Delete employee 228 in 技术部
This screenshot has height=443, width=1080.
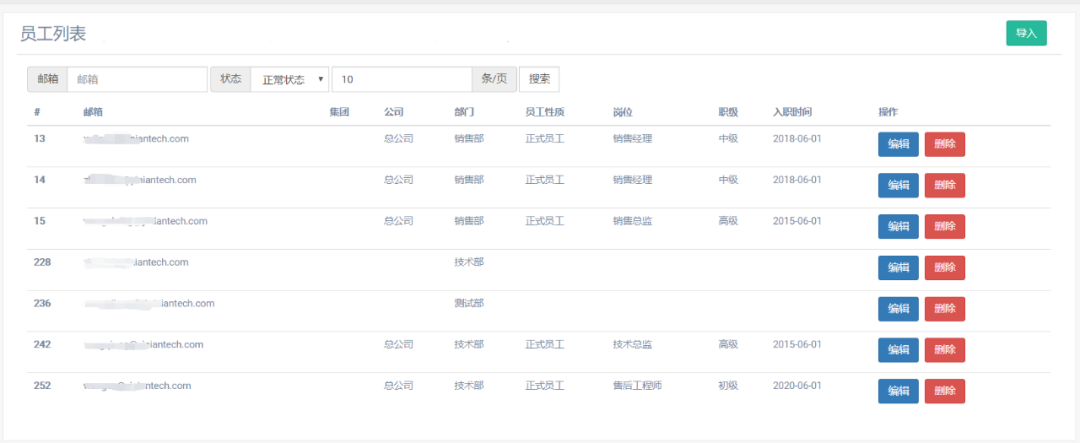(x=944, y=267)
